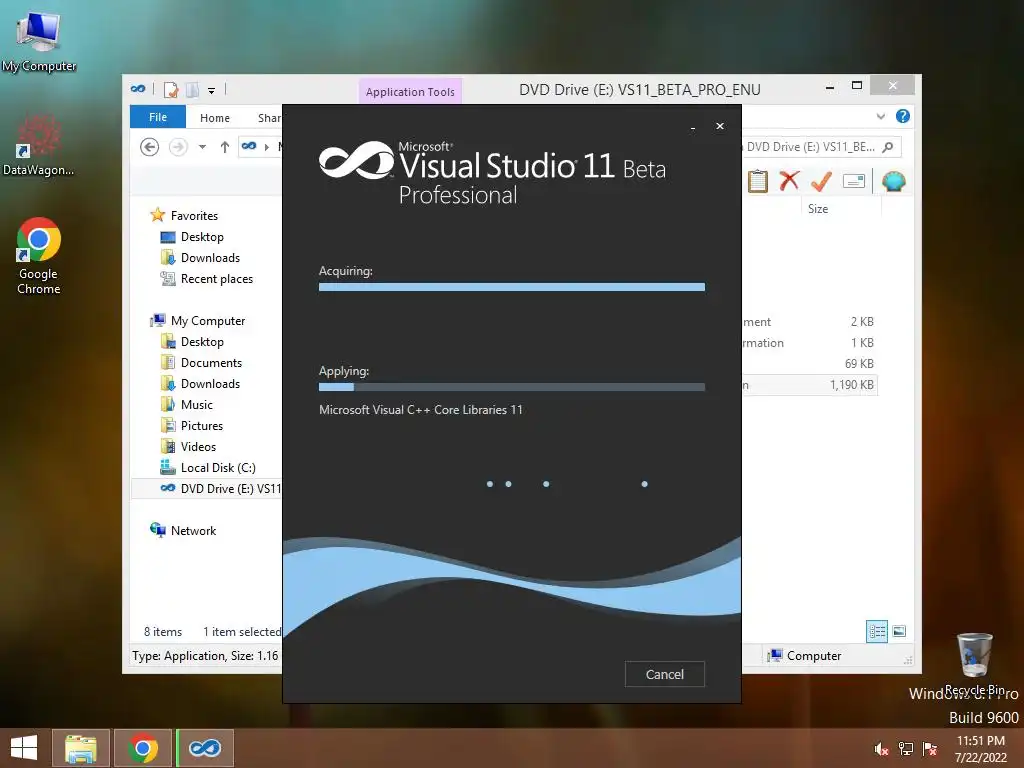Select Network in navigation pane
The image size is (1024, 768).
point(193,531)
